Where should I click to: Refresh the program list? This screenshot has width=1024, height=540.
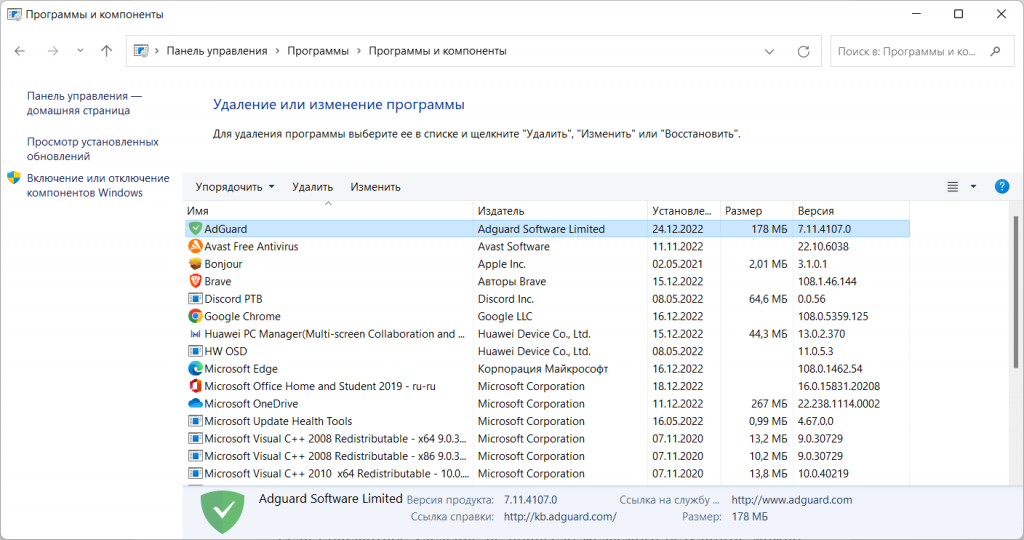click(803, 52)
